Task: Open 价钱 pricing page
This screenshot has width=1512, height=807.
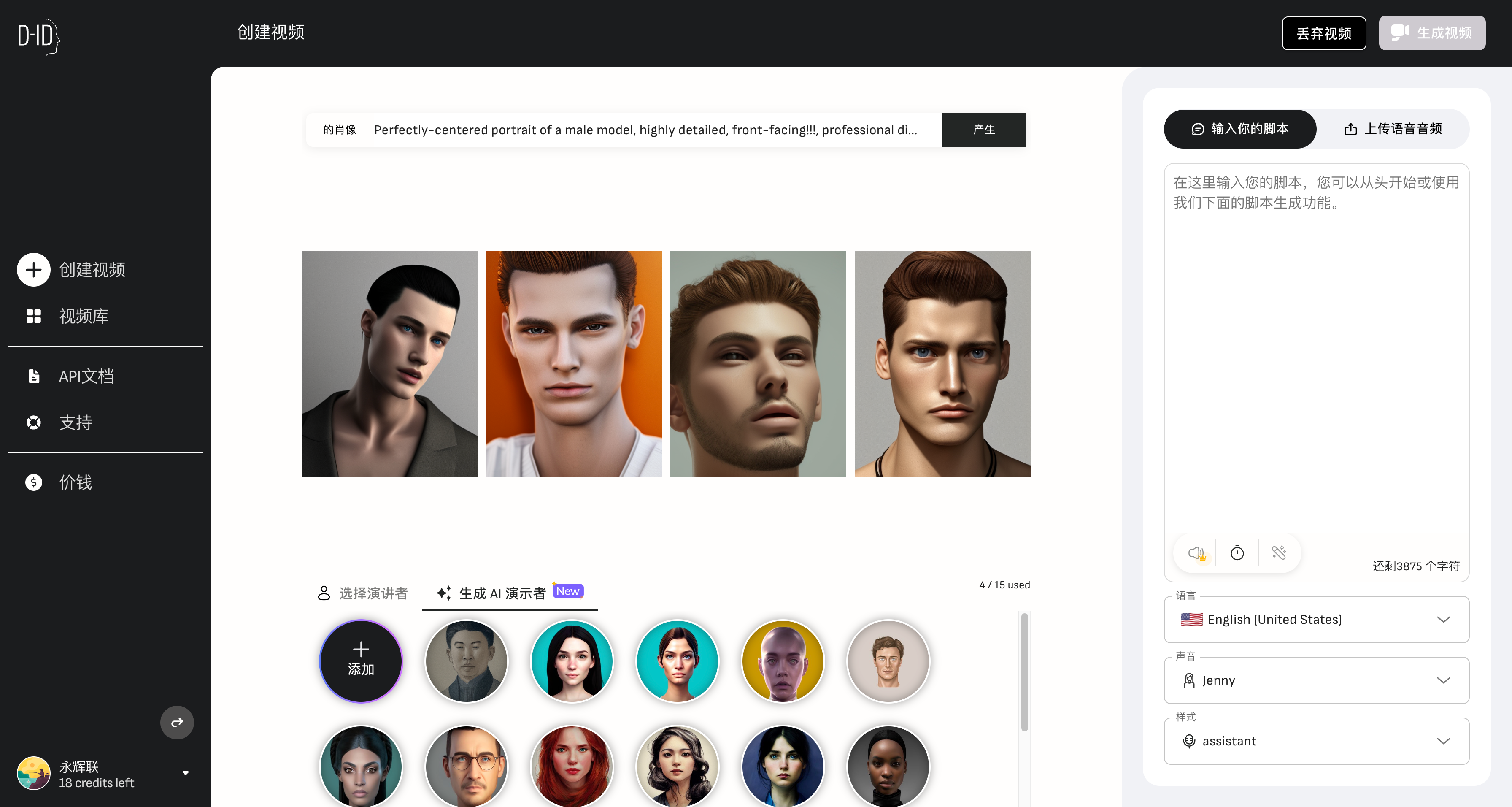Action: click(75, 482)
